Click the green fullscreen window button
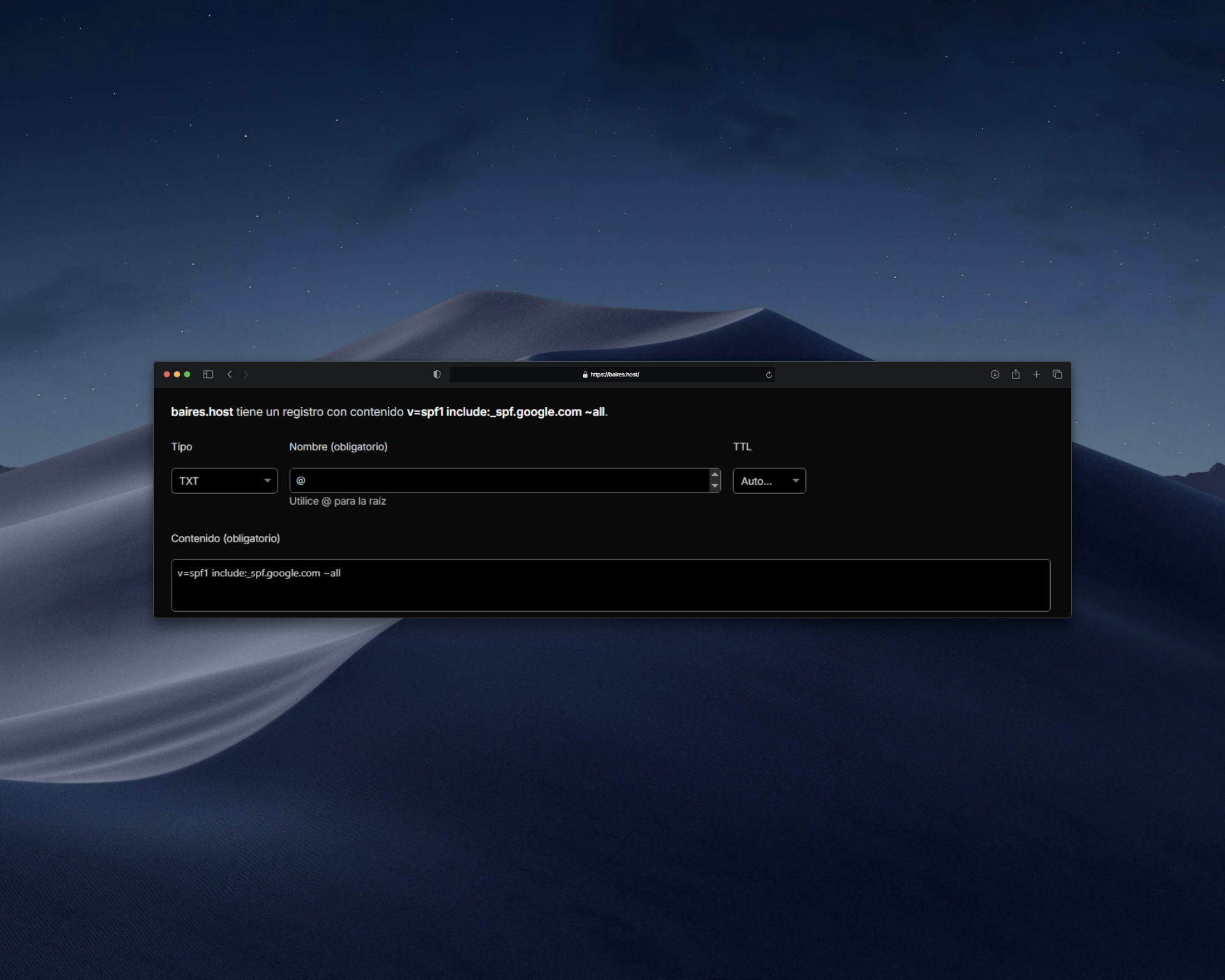Image resolution: width=1225 pixels, height=980 pixels. (187, 375)
